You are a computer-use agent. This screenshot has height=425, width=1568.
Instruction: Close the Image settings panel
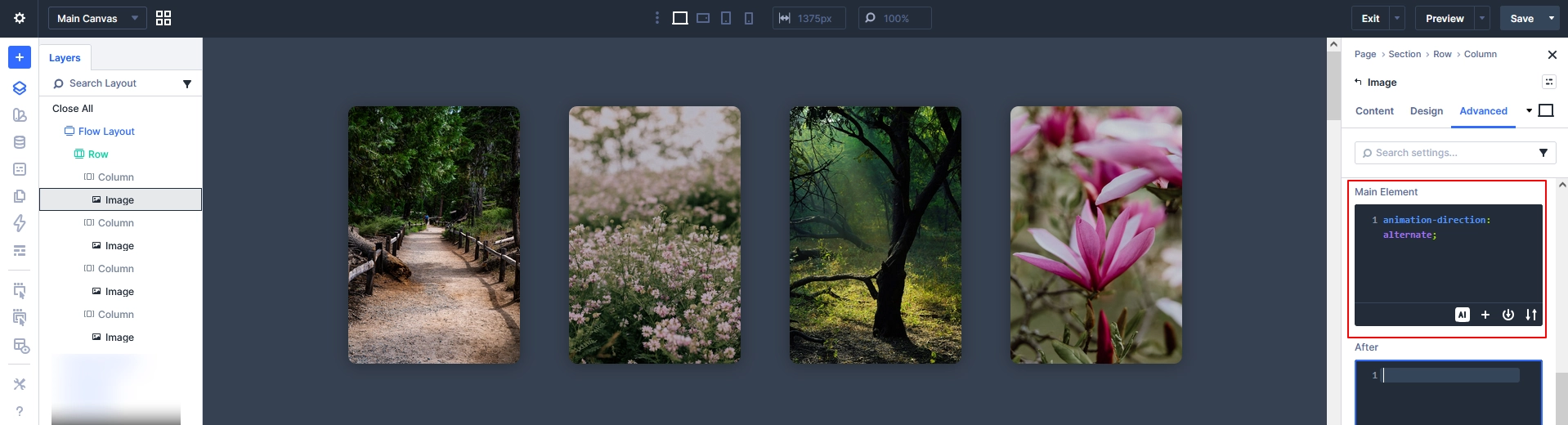point(1552,55)
